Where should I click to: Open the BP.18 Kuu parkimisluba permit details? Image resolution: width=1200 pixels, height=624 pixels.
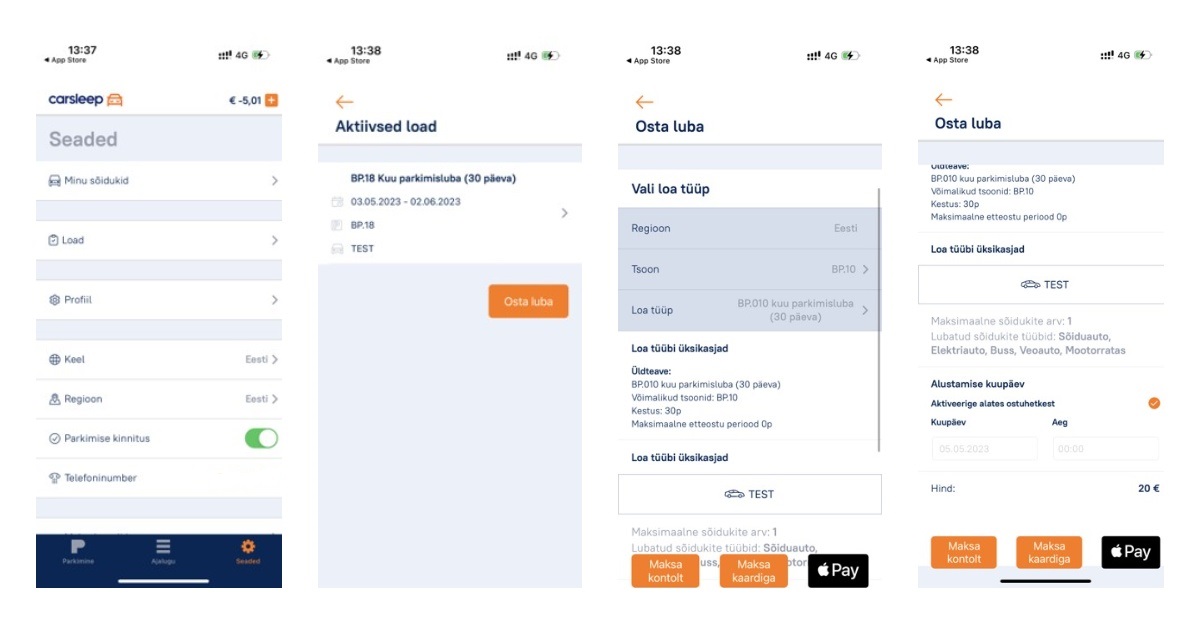[x=450, y=213]
